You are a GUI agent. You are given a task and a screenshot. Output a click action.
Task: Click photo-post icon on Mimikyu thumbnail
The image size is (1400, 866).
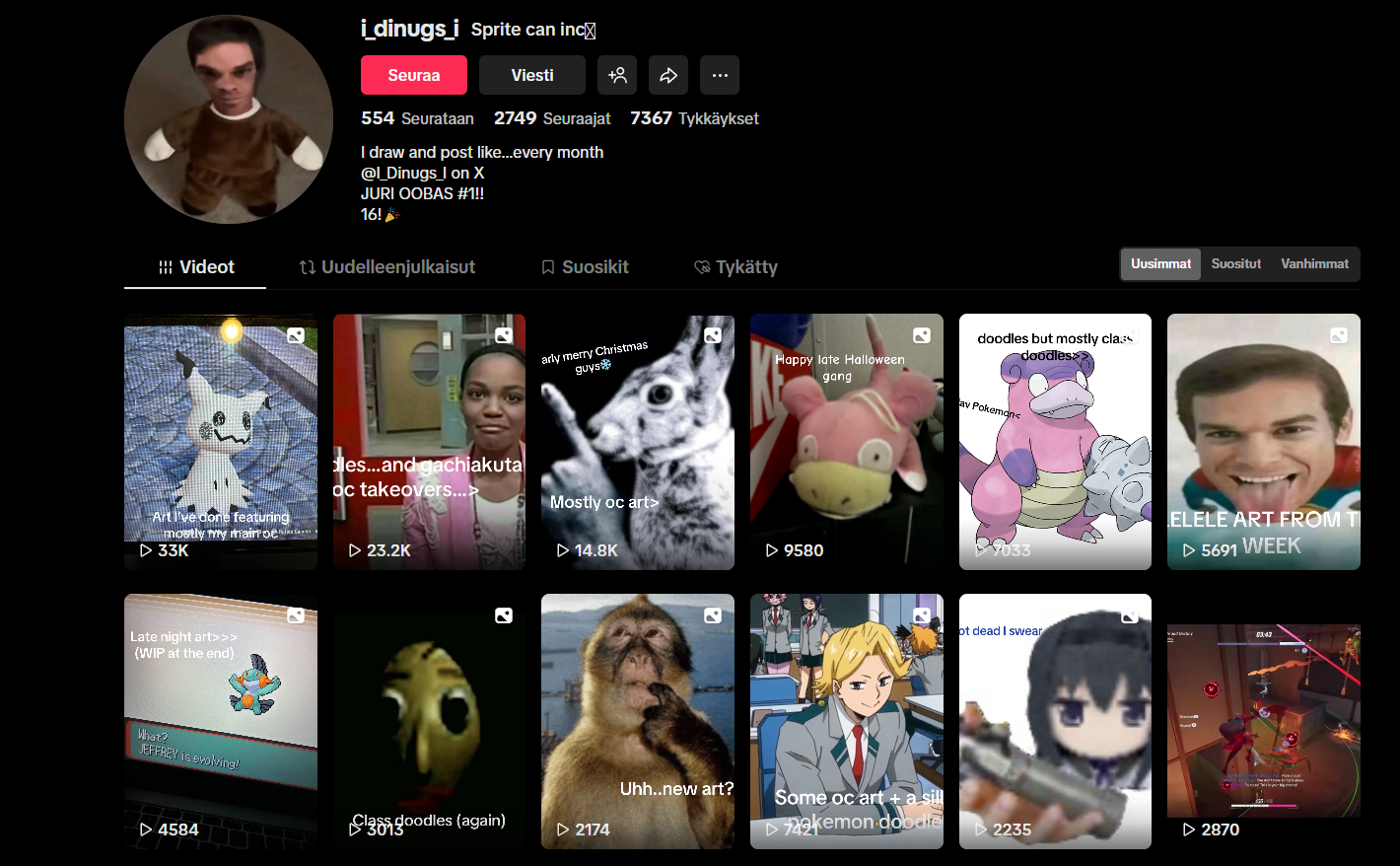(296, 335)
